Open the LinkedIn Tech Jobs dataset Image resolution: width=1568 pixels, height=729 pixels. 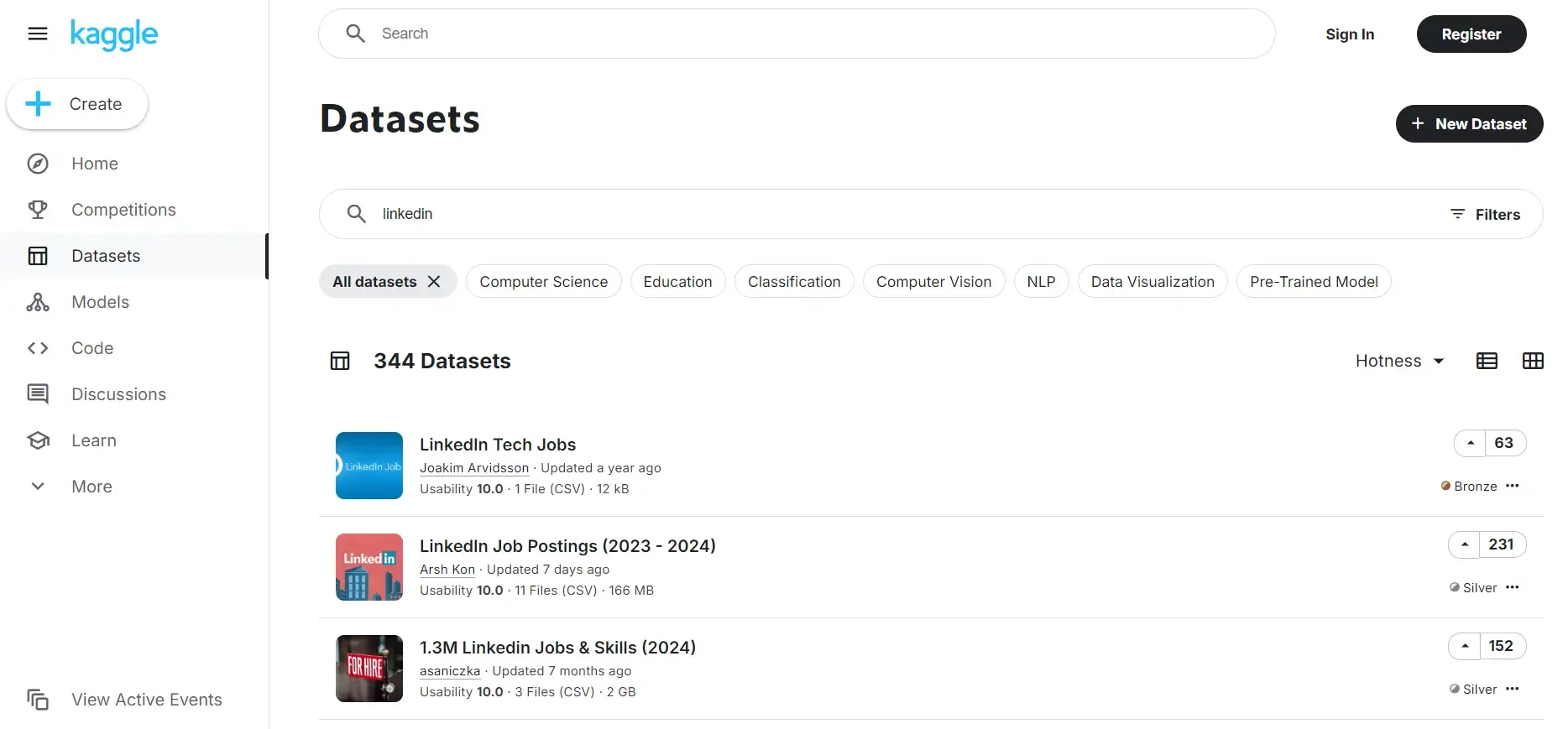(498, 445)
